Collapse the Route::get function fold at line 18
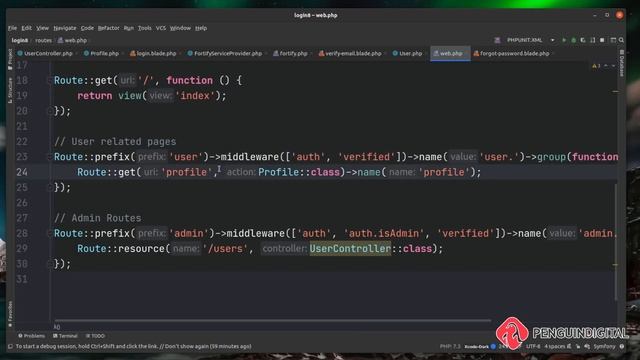The image size is (640, 360). [50, 80]
